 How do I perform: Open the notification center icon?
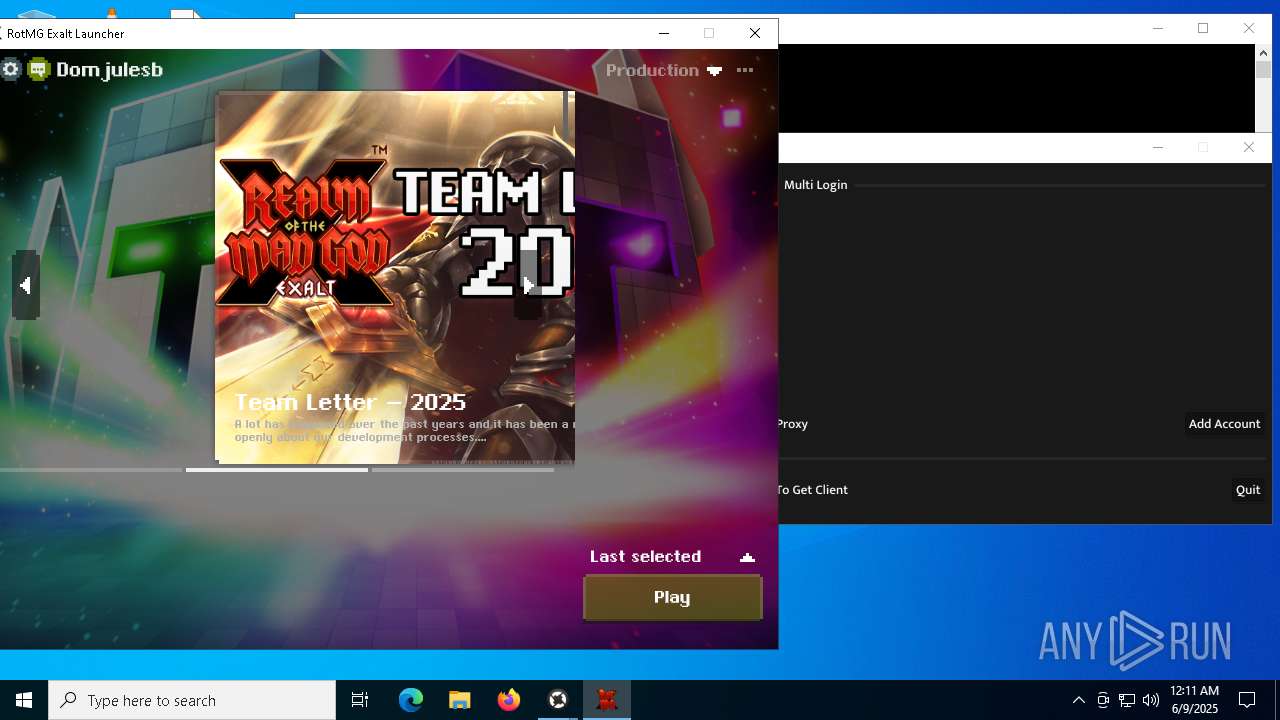pos(1247,700)
